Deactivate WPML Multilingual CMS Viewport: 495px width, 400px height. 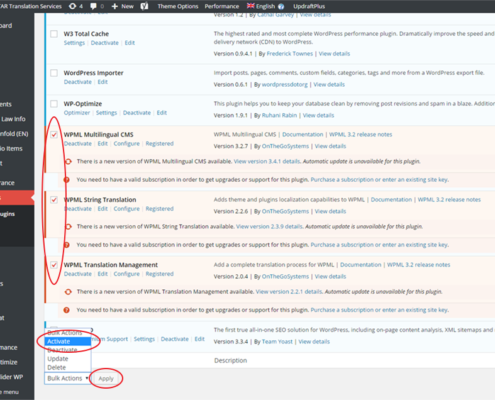coord(78,144)
